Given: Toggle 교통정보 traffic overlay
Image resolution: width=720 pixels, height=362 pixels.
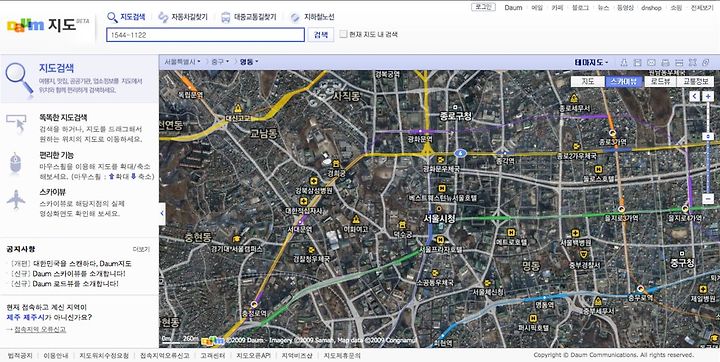Looking at the screenshot, I should 696,82.
